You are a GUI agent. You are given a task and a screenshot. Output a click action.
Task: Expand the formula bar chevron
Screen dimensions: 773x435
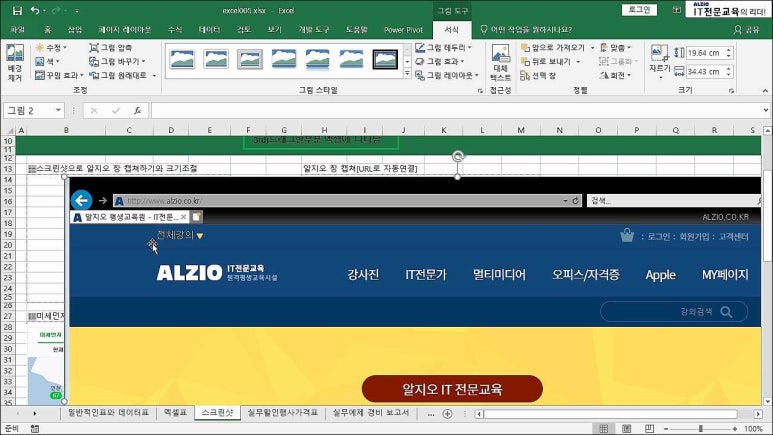(x=766, y=110)
